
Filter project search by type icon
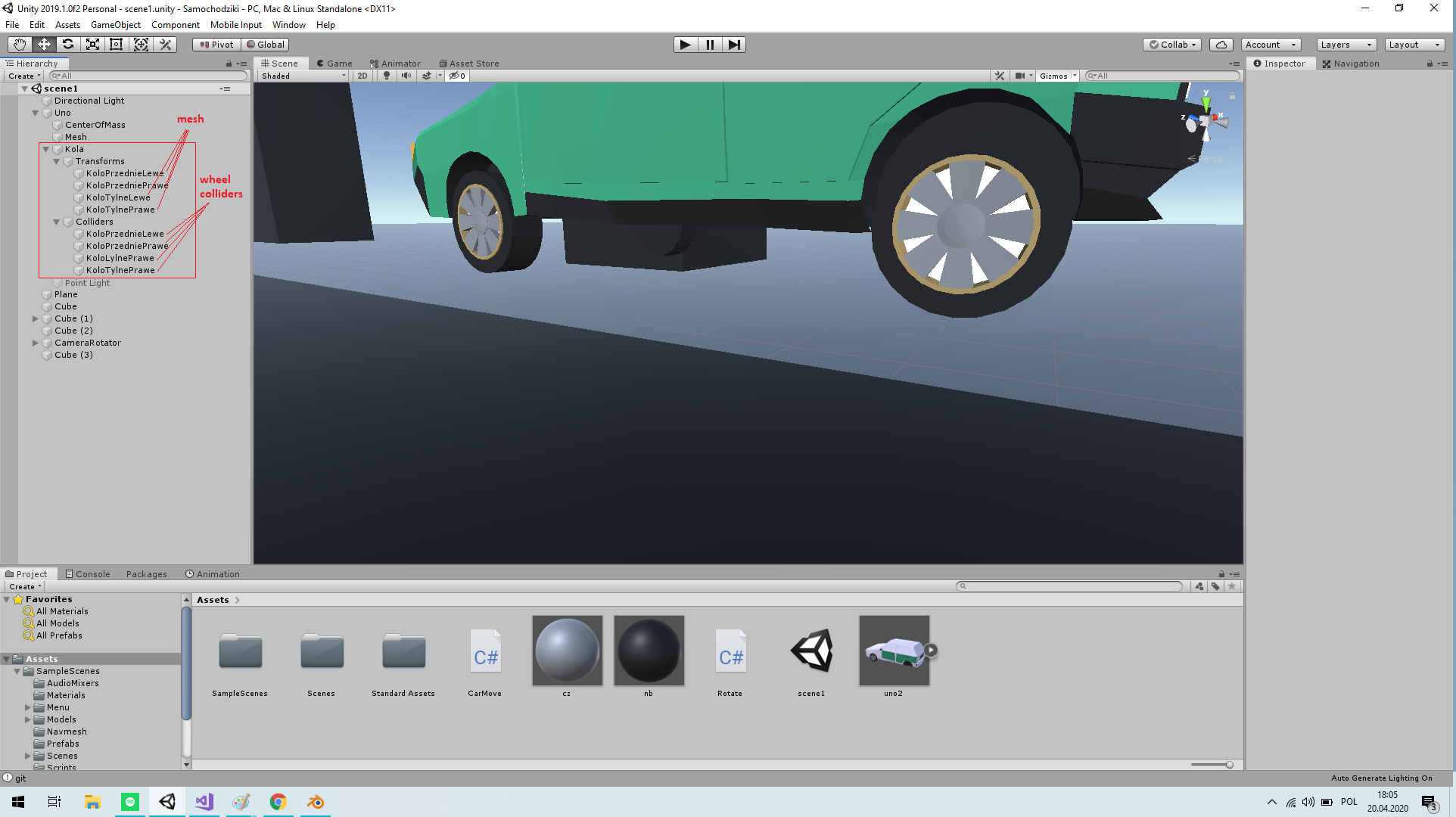pyautogui.click(x=1199, y=586)
